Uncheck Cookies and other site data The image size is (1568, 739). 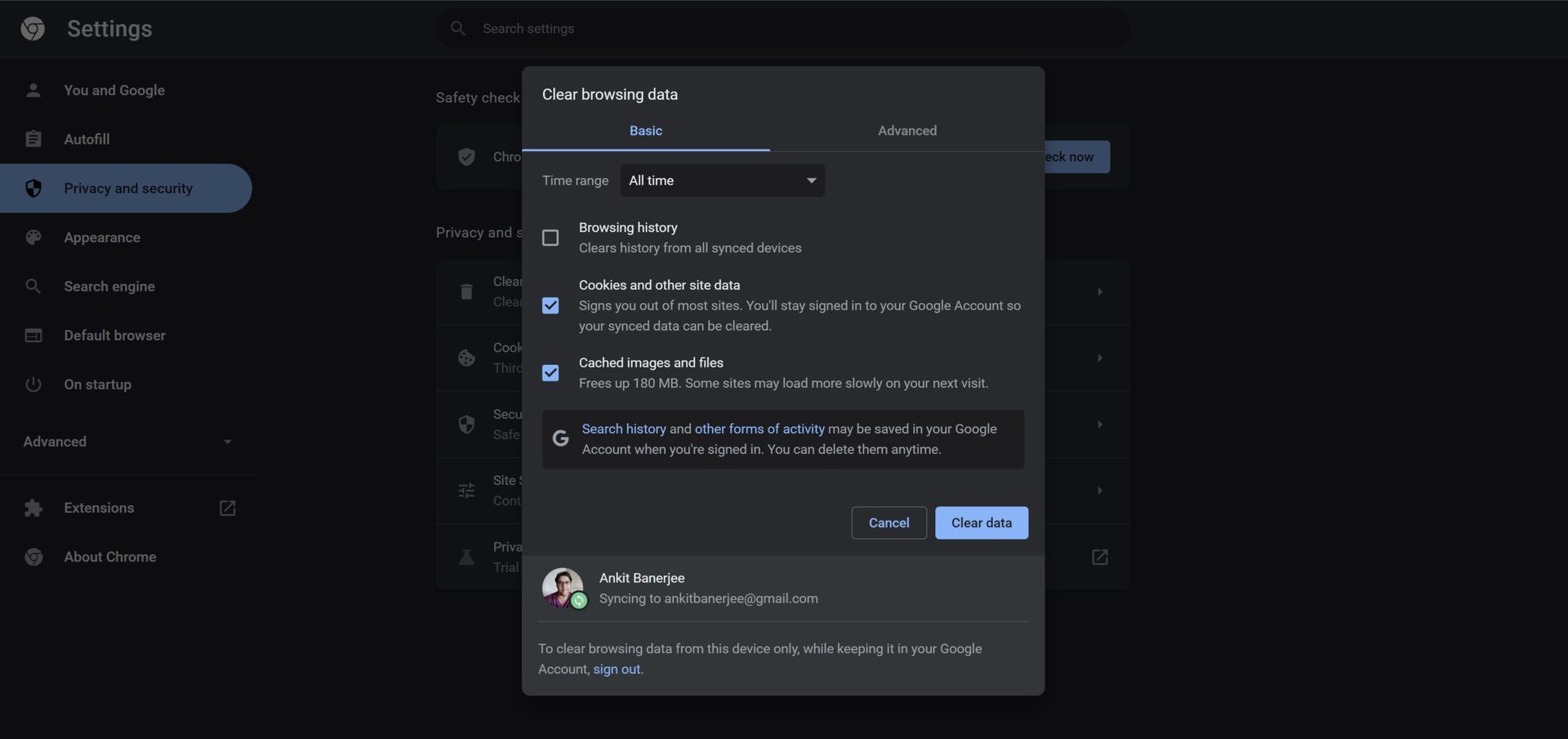pyautogui.click(x=550, y=305)
